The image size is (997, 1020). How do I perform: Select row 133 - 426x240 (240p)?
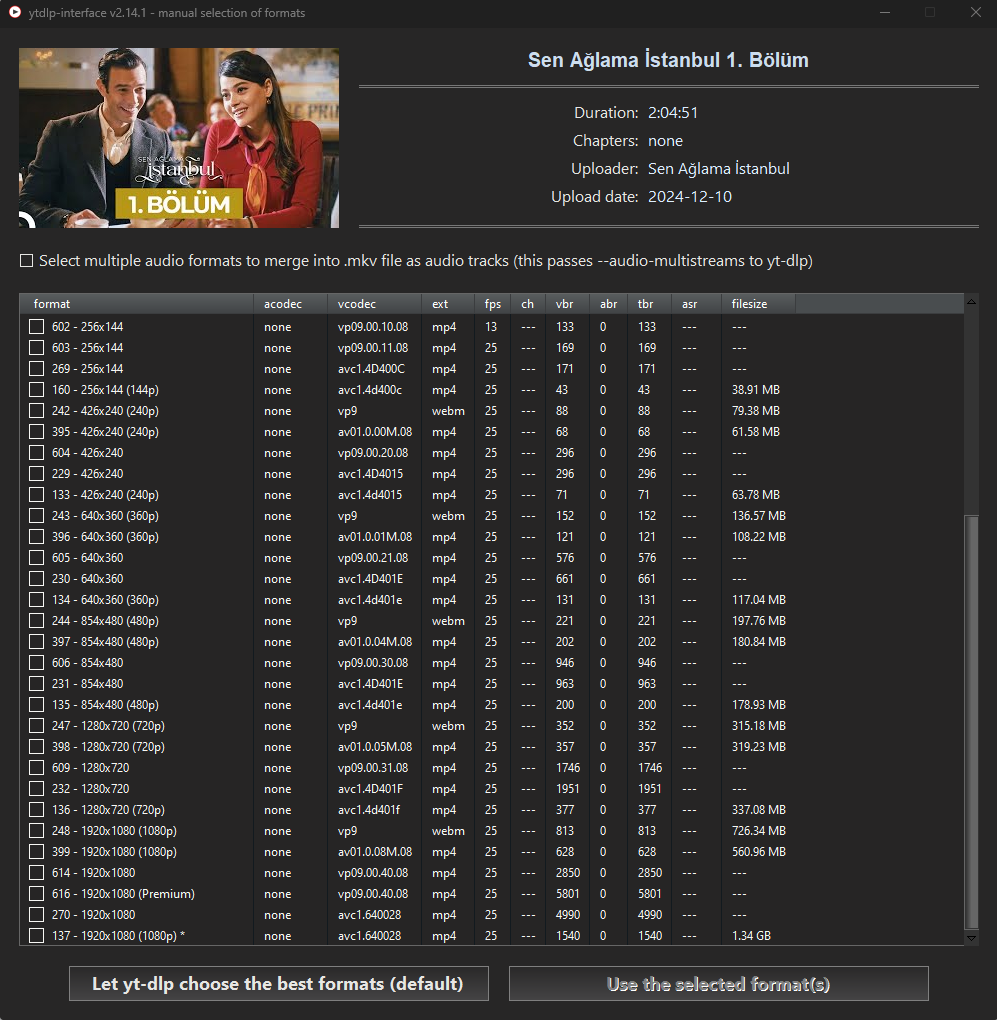[x=491, y=494]
